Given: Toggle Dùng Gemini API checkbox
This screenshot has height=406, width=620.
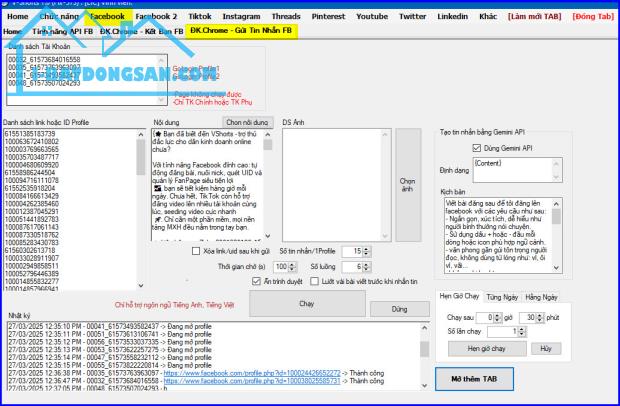Looking at the screenshot, I should coord(476,148).
